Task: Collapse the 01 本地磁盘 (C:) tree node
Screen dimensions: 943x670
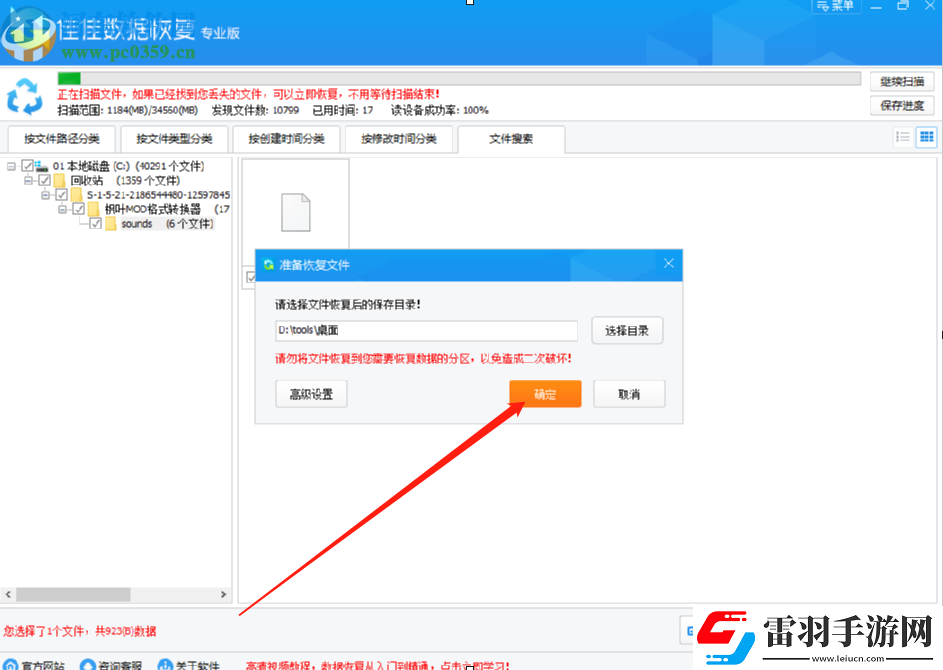Action: click(x=11, y=165)
